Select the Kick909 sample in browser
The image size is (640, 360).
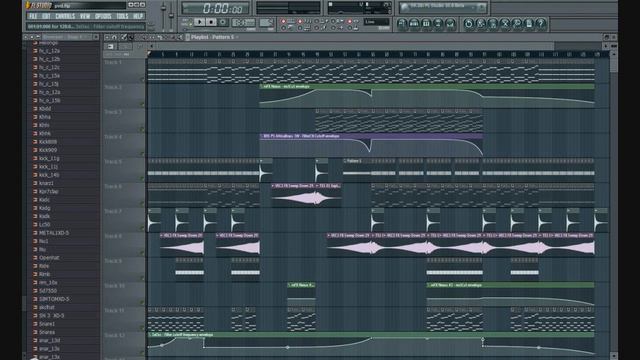pyautogui.click(x=48, y=150)
